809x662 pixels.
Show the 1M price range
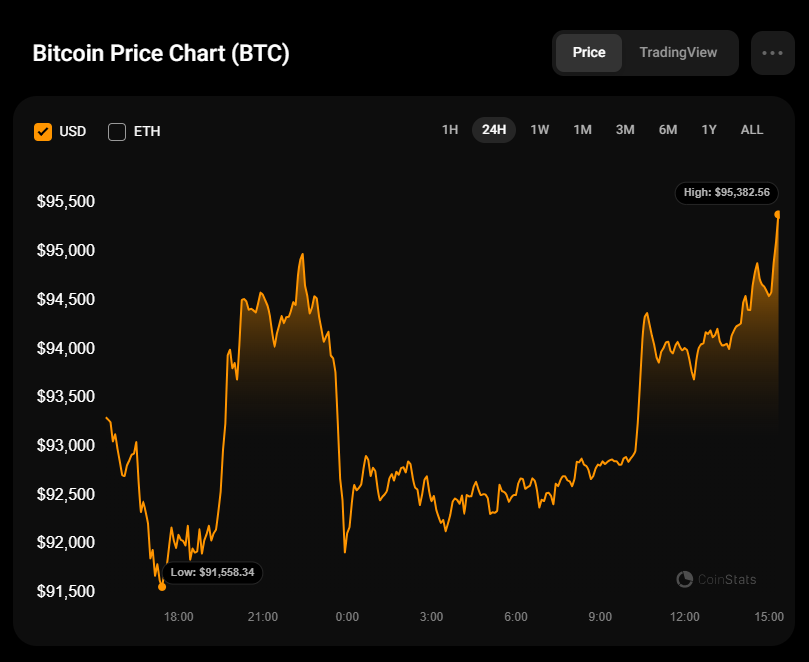(x=582, y=130)
